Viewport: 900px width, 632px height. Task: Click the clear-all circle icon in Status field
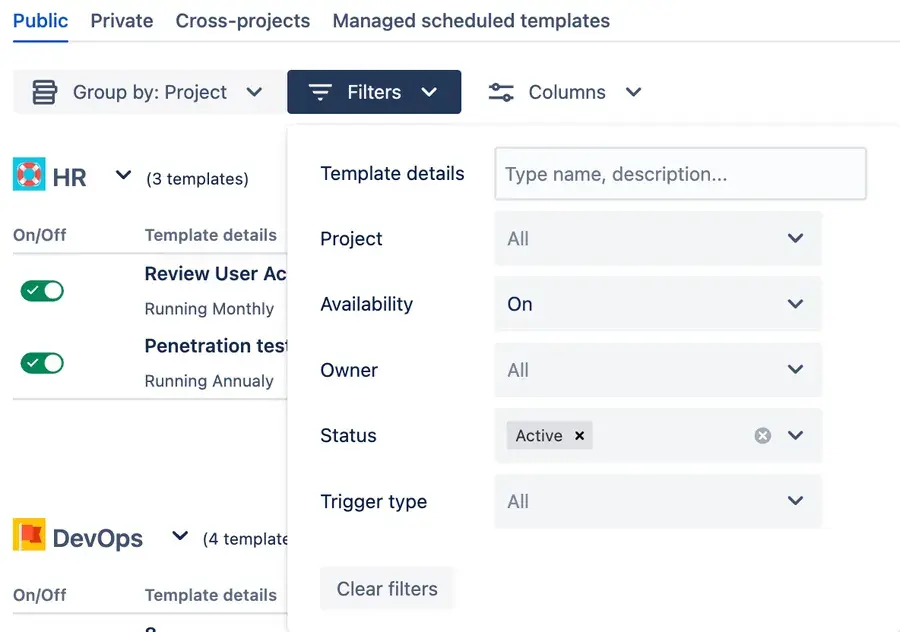762,435
